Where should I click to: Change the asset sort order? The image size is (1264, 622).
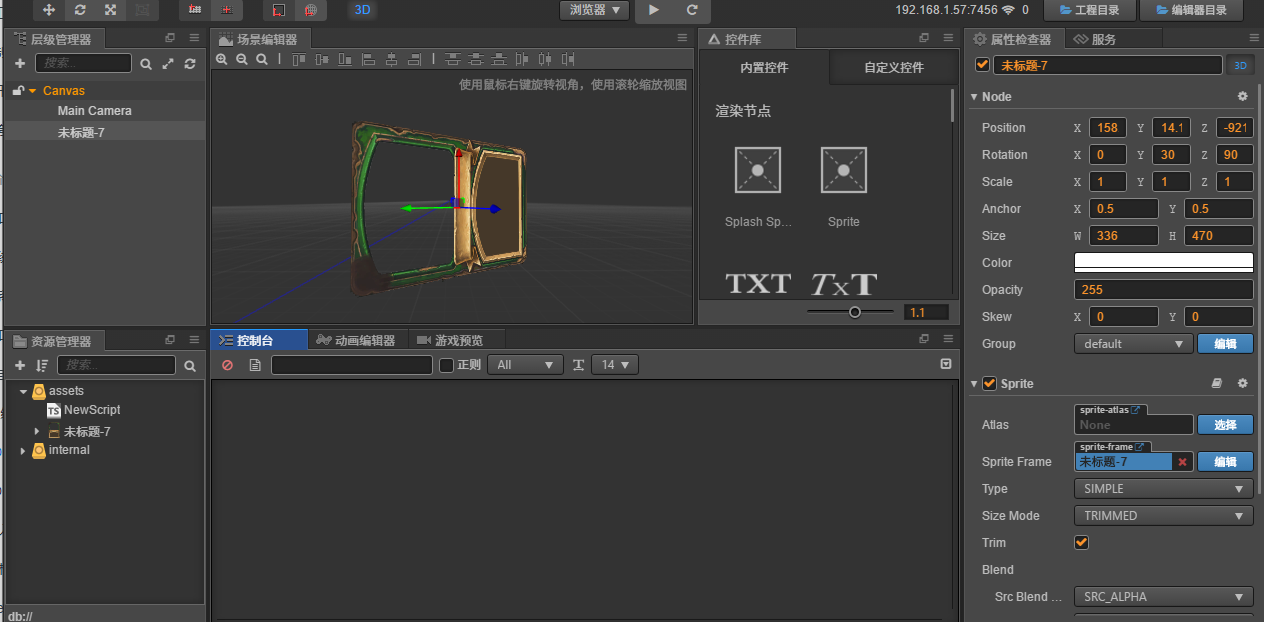click(42, 365)
